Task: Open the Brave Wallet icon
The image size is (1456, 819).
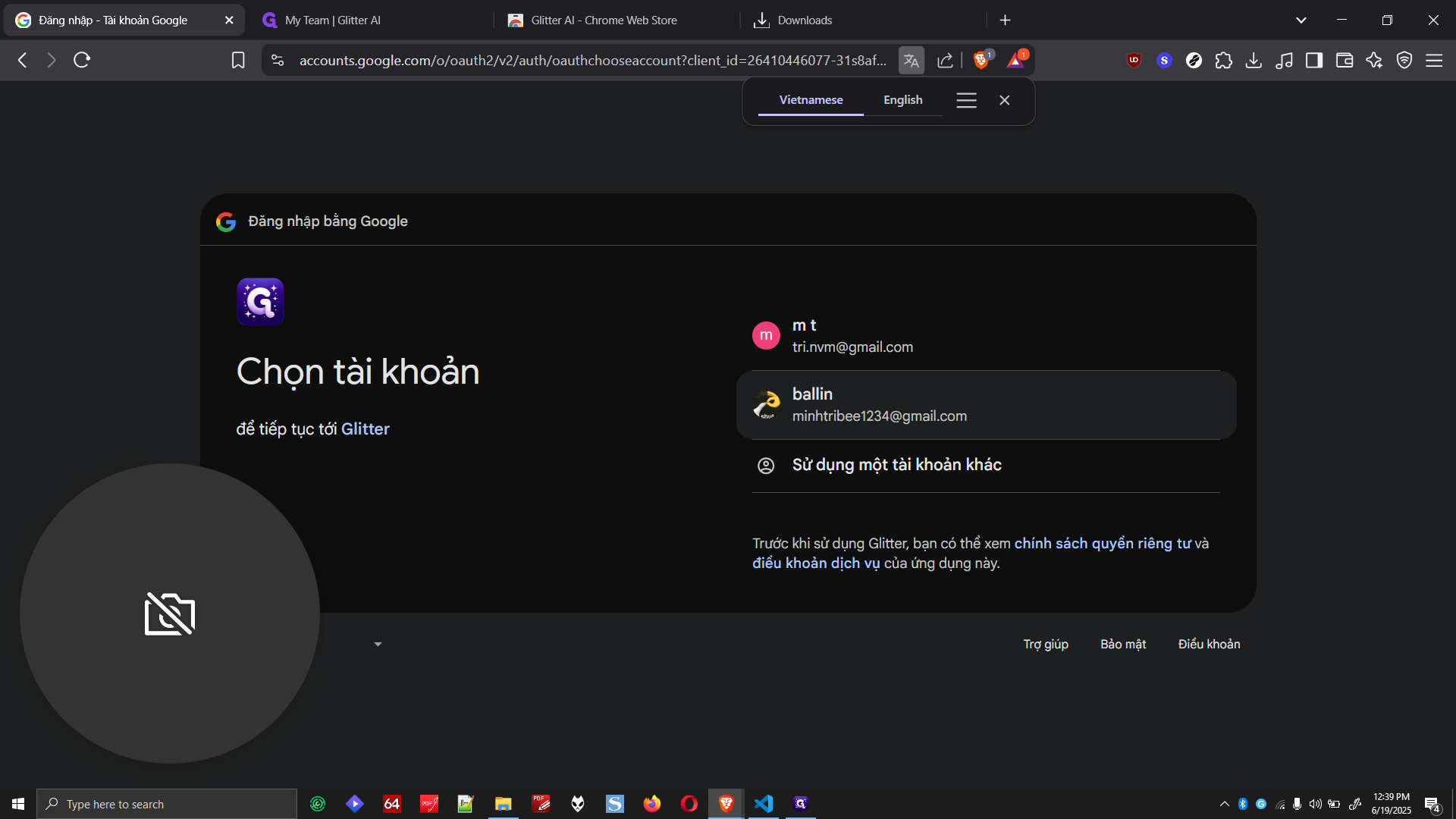Action: click(1345, 61)
